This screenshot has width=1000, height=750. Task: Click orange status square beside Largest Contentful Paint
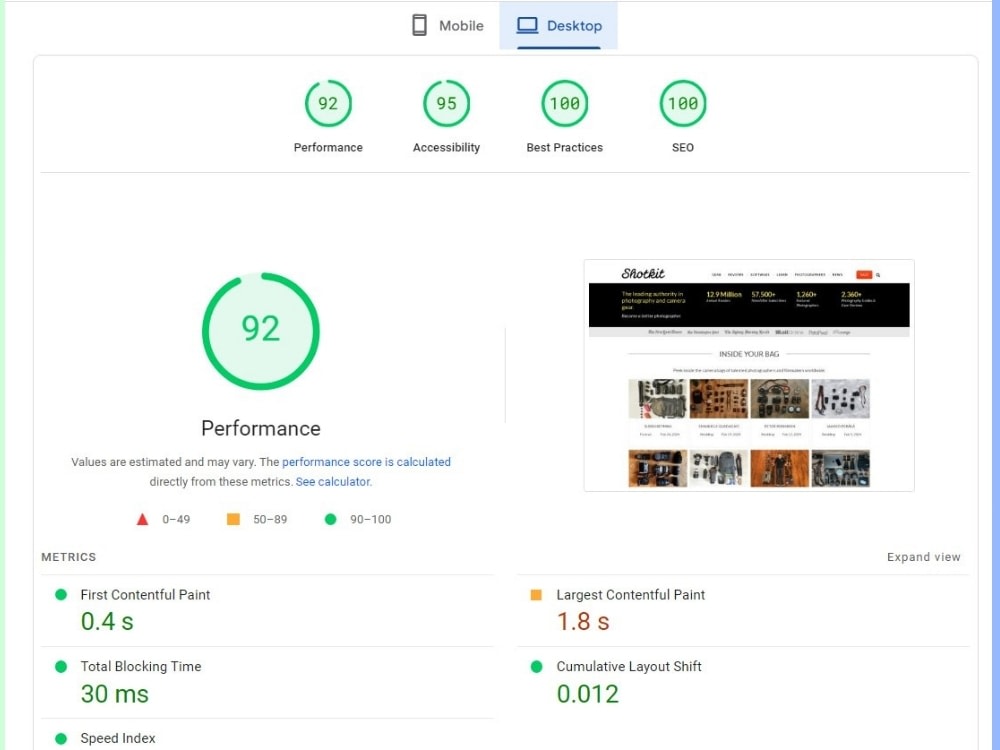tap(536, 594)
